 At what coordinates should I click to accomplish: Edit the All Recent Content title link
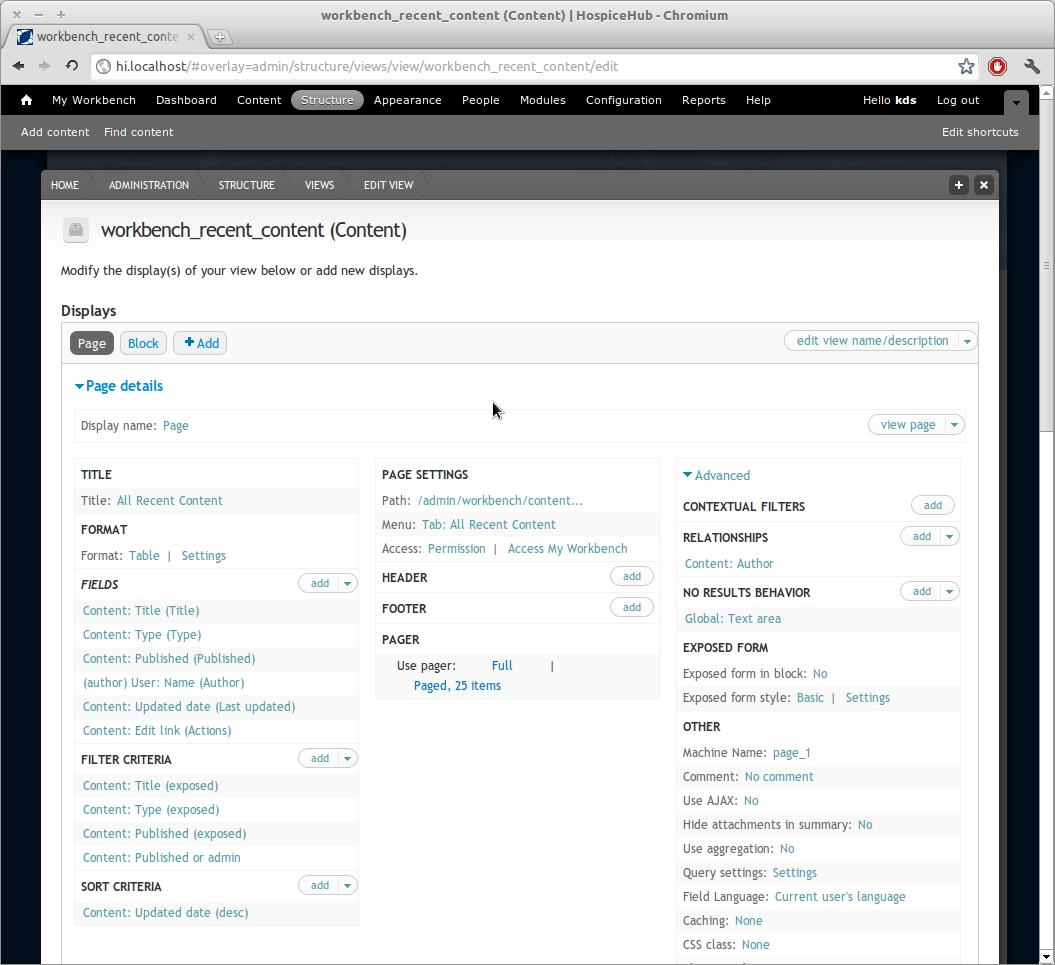coord(170,501)
